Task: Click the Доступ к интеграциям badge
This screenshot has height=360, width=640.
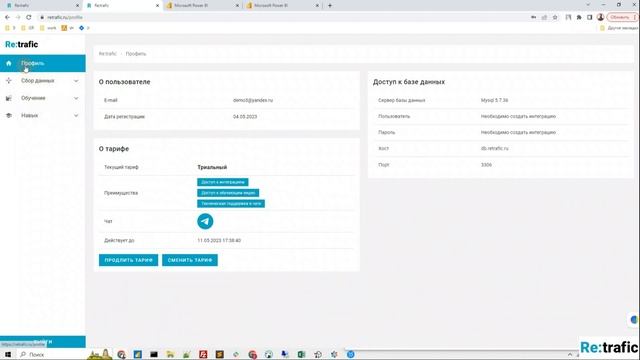Action: point(222,182)
